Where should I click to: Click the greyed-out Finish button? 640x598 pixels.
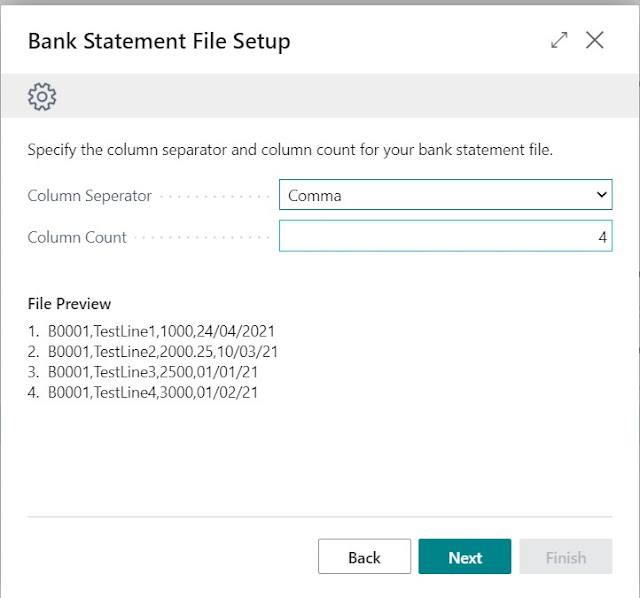(566, 557)
